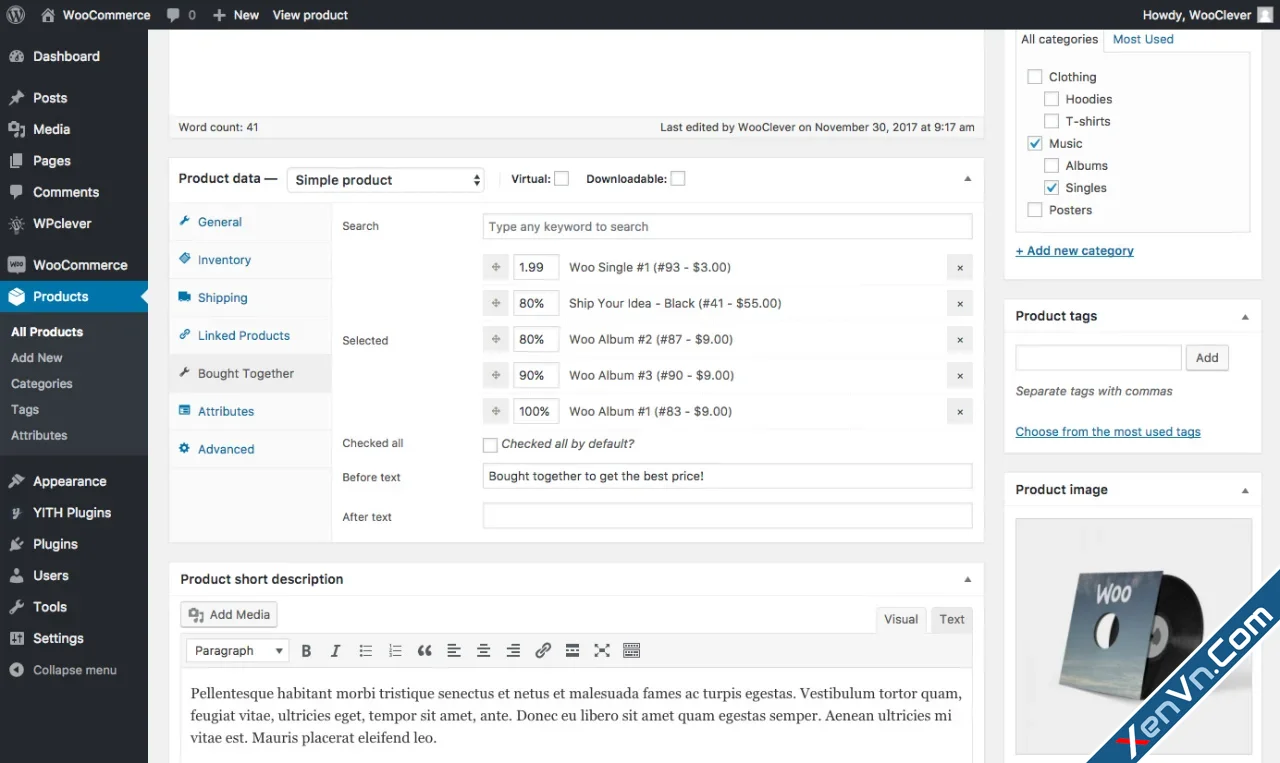This screenshot has height=763, width=1280.
Task: Open the Paragraph format dropdown
Action: 238,651
